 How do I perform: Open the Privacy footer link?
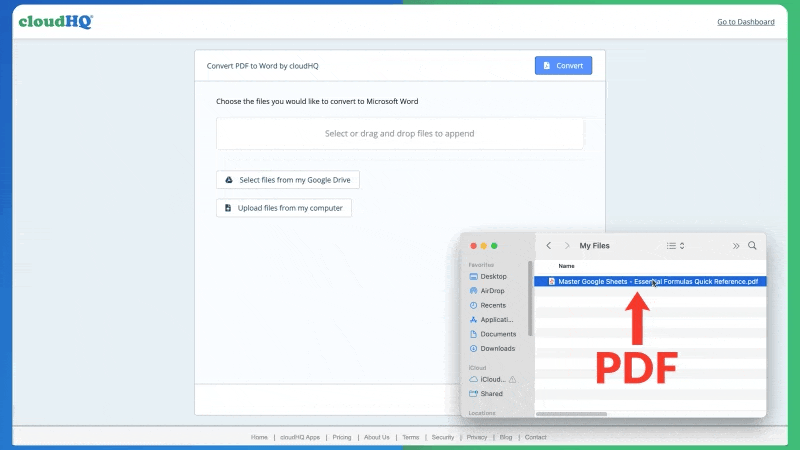[x=477, y=437]
